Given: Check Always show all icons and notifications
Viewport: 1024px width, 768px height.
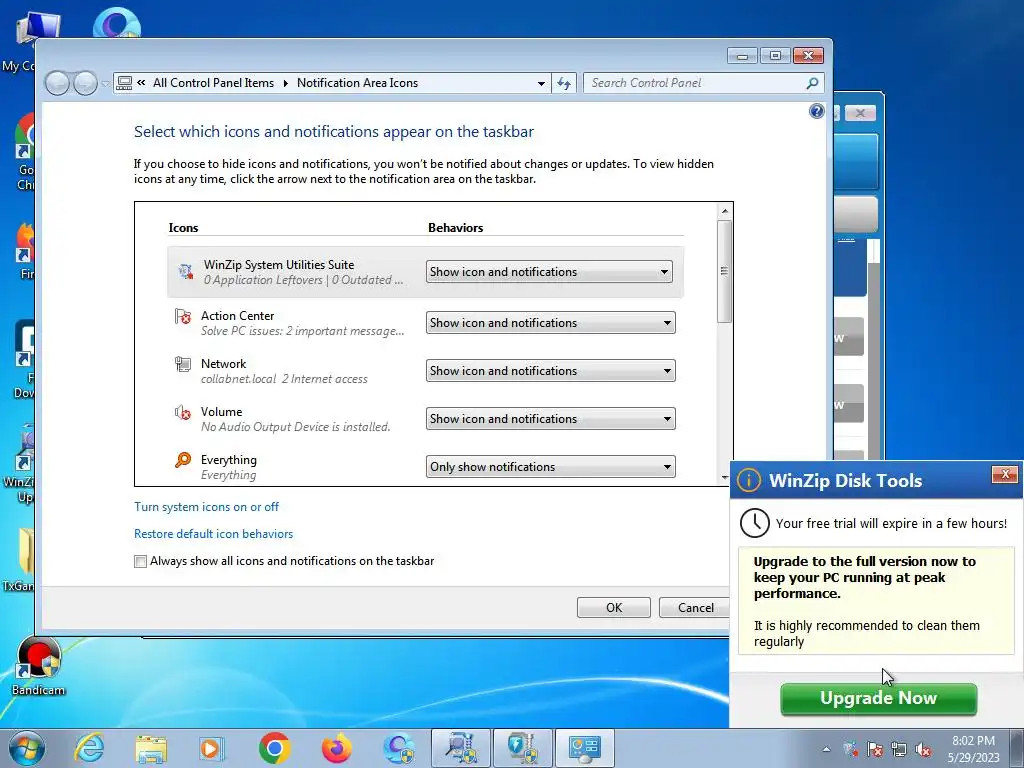Looking at the screenshot, I should [x=140, y=562].
